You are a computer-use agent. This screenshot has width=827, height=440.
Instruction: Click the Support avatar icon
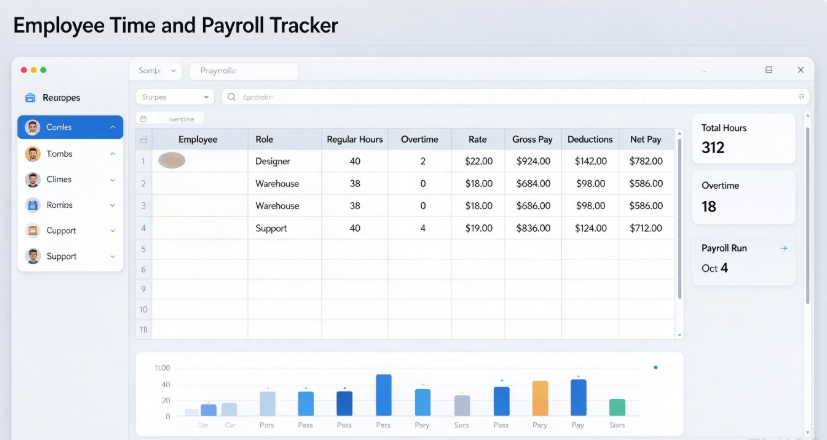pyautogui.click(x=33, y=256)
